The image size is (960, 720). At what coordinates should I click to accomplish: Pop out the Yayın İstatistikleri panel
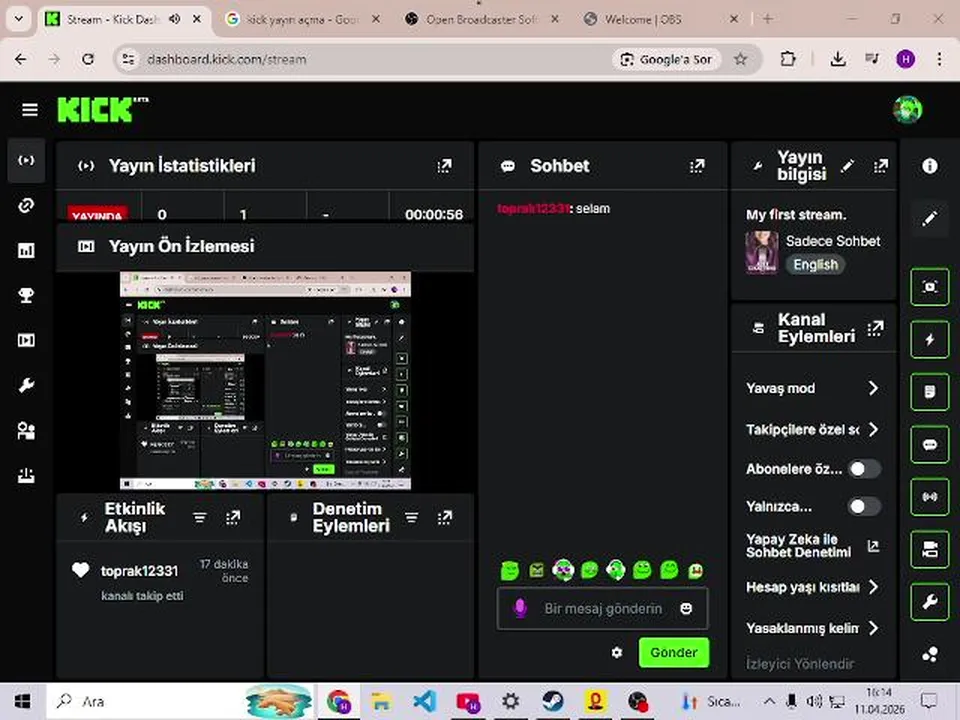point(444,166)
